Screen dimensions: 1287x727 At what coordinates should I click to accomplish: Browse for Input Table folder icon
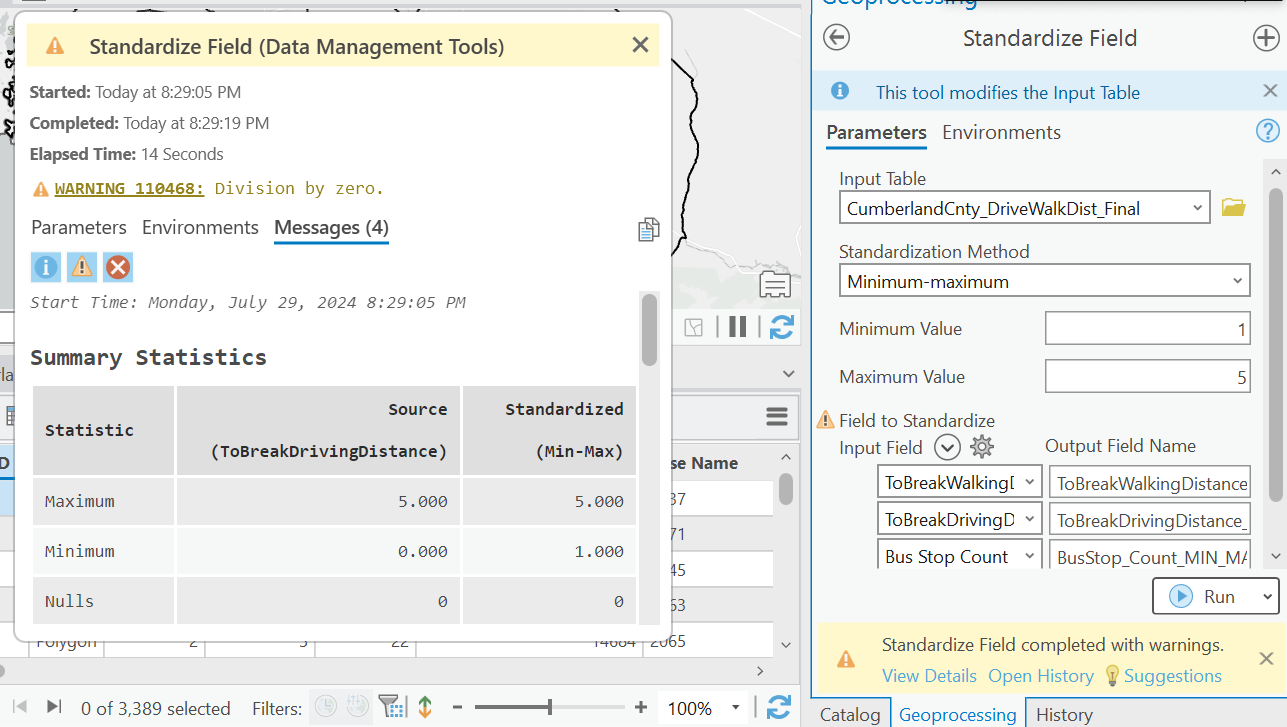(x=1233, y=208)
